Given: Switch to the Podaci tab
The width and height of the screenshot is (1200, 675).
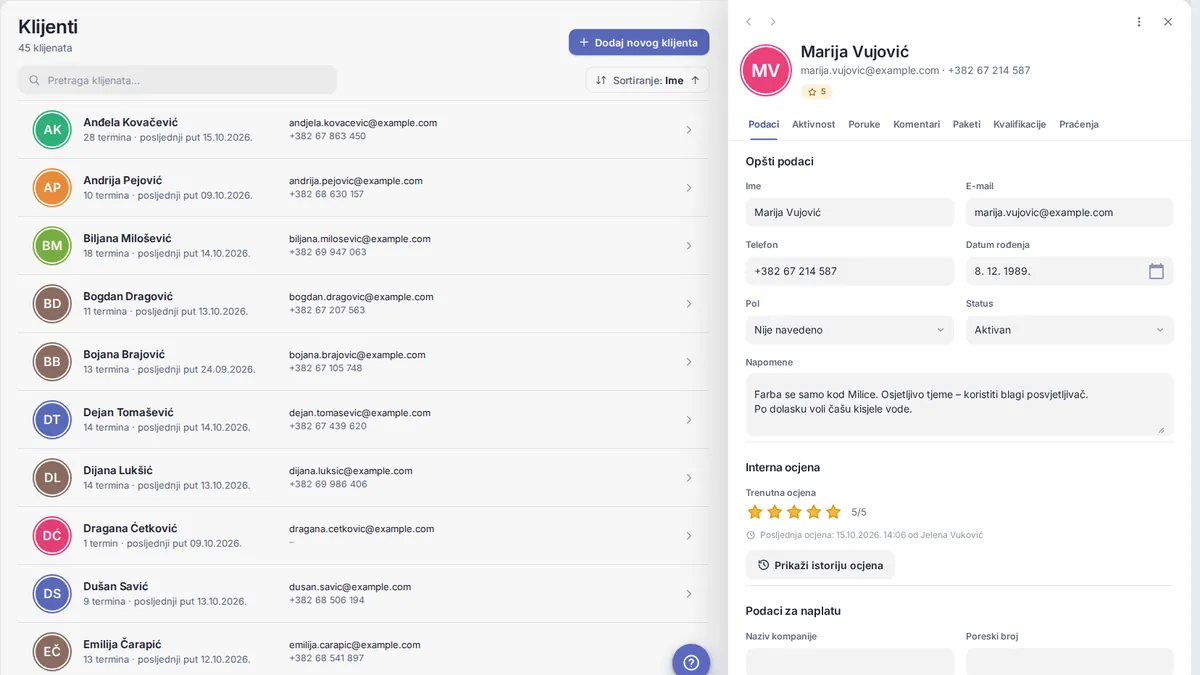Looking at the screenshot, I should (x=764, y=124).
